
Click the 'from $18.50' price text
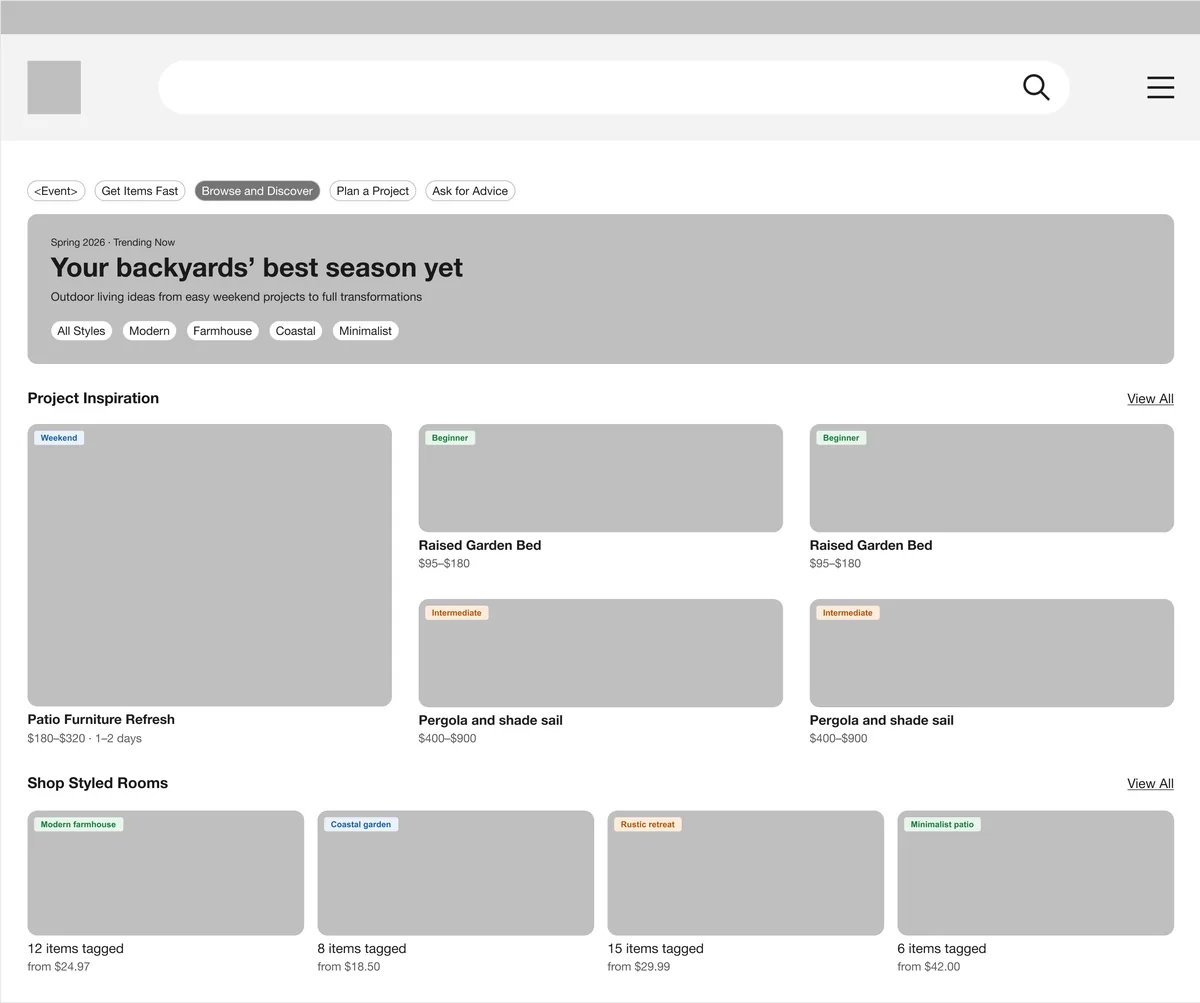pyautogui.click(x=349, y=967)
